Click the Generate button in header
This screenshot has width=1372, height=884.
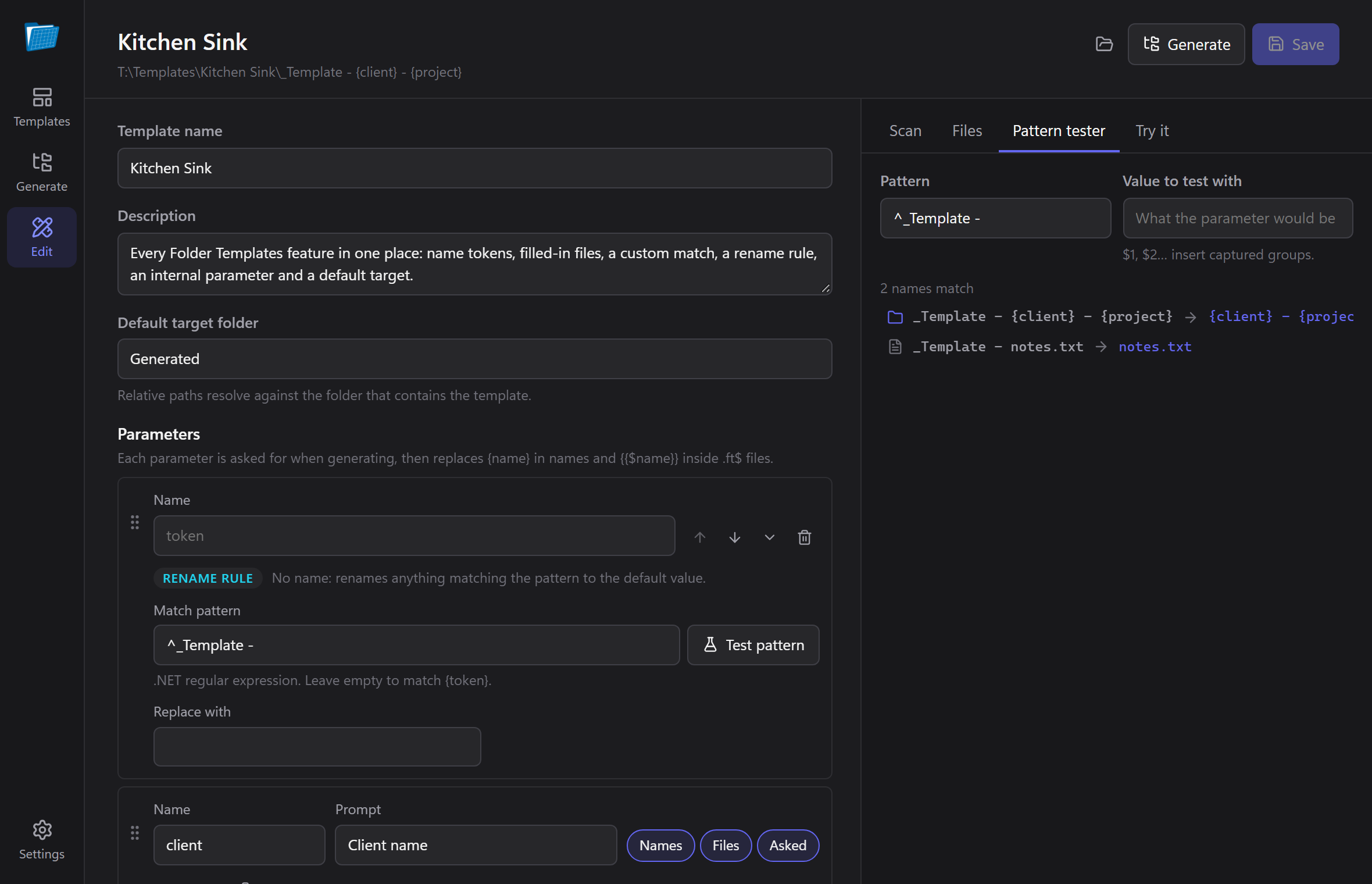(1186, 44)
